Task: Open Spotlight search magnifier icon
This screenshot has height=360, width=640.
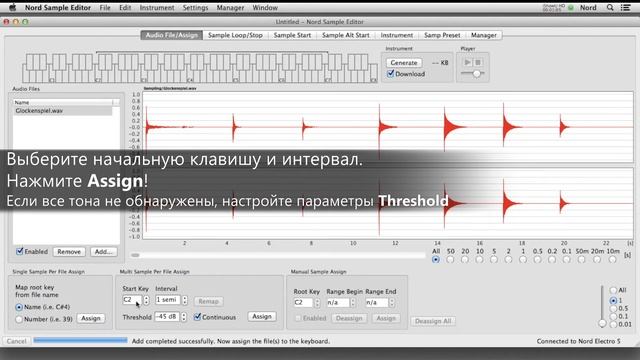Action: click(610, 7)
